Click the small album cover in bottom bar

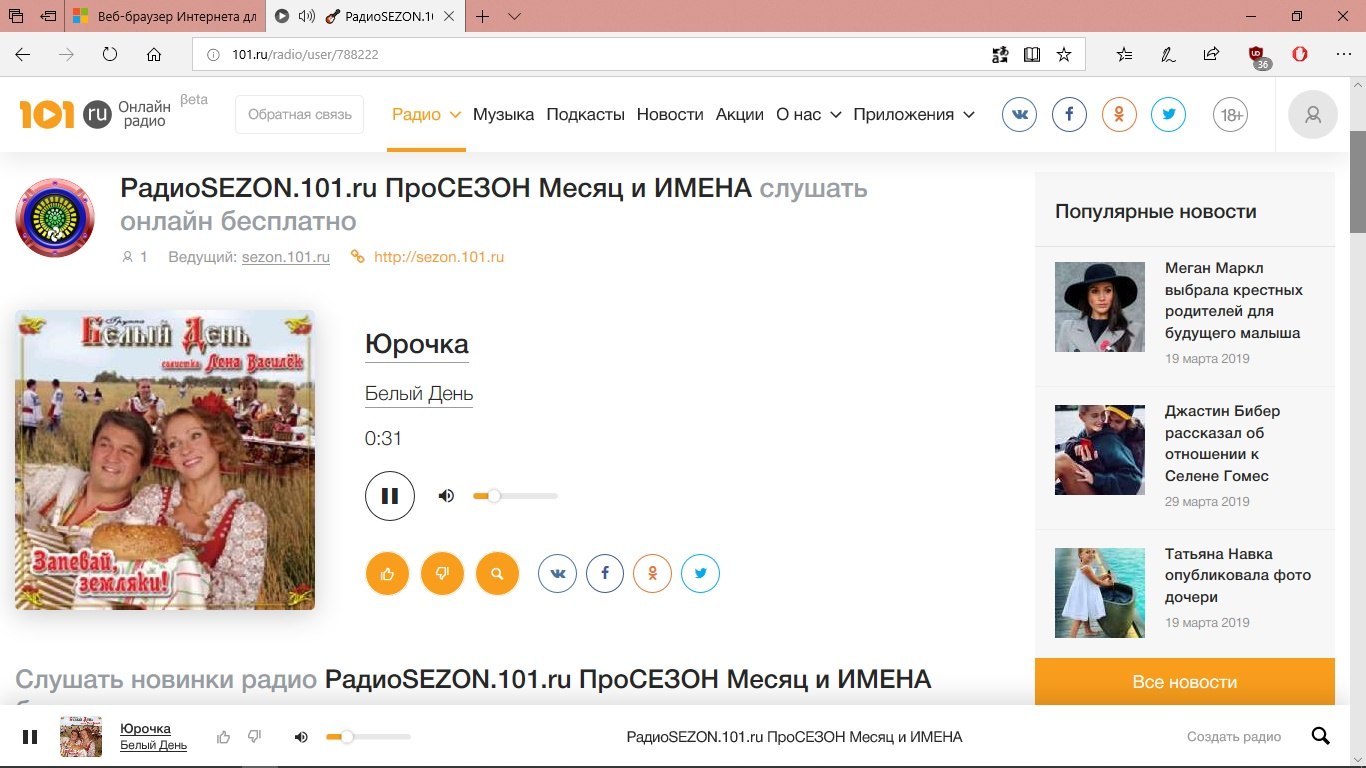click(x=81, y=737)
